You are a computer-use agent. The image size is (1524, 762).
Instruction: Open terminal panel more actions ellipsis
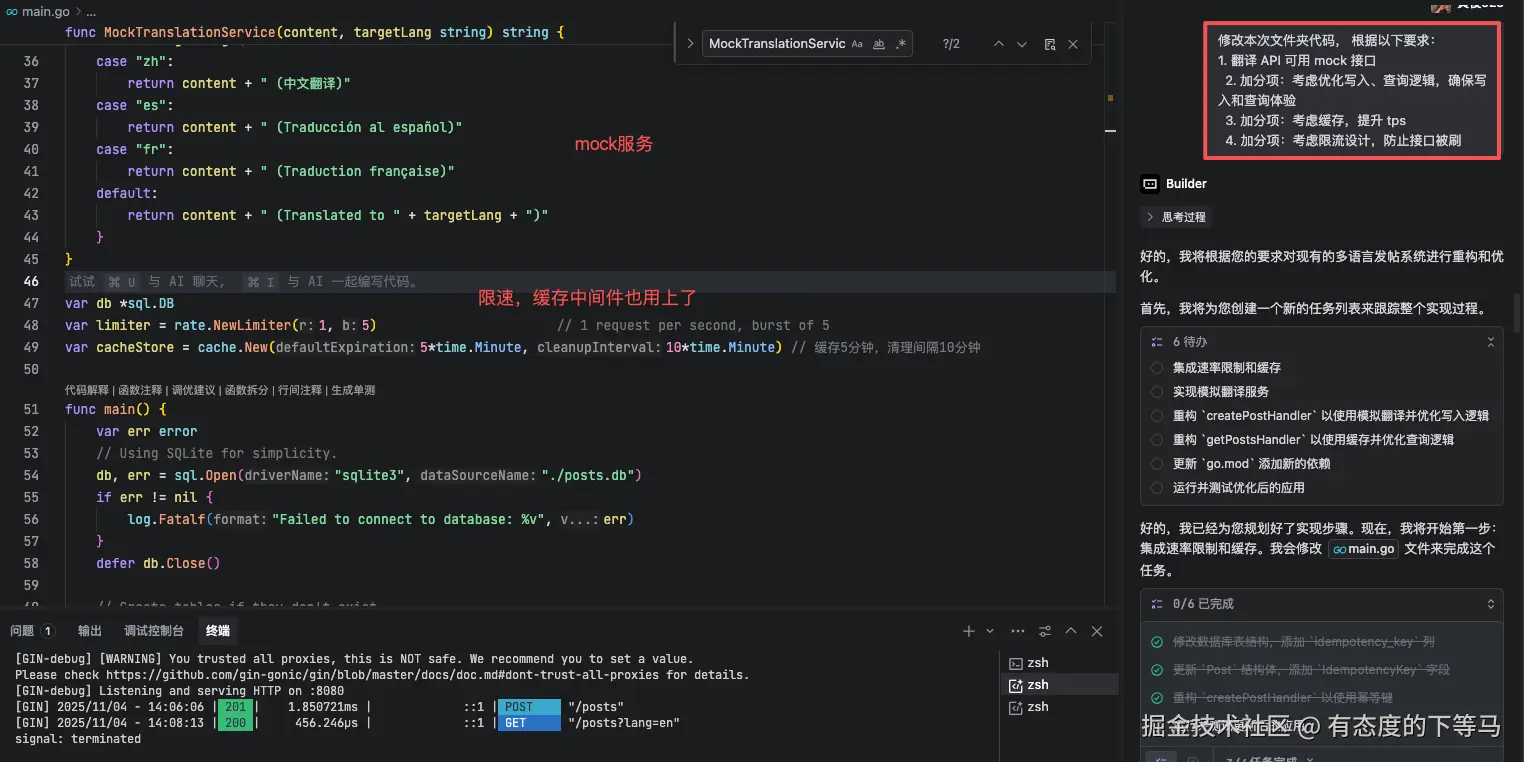coord(1018,631)
